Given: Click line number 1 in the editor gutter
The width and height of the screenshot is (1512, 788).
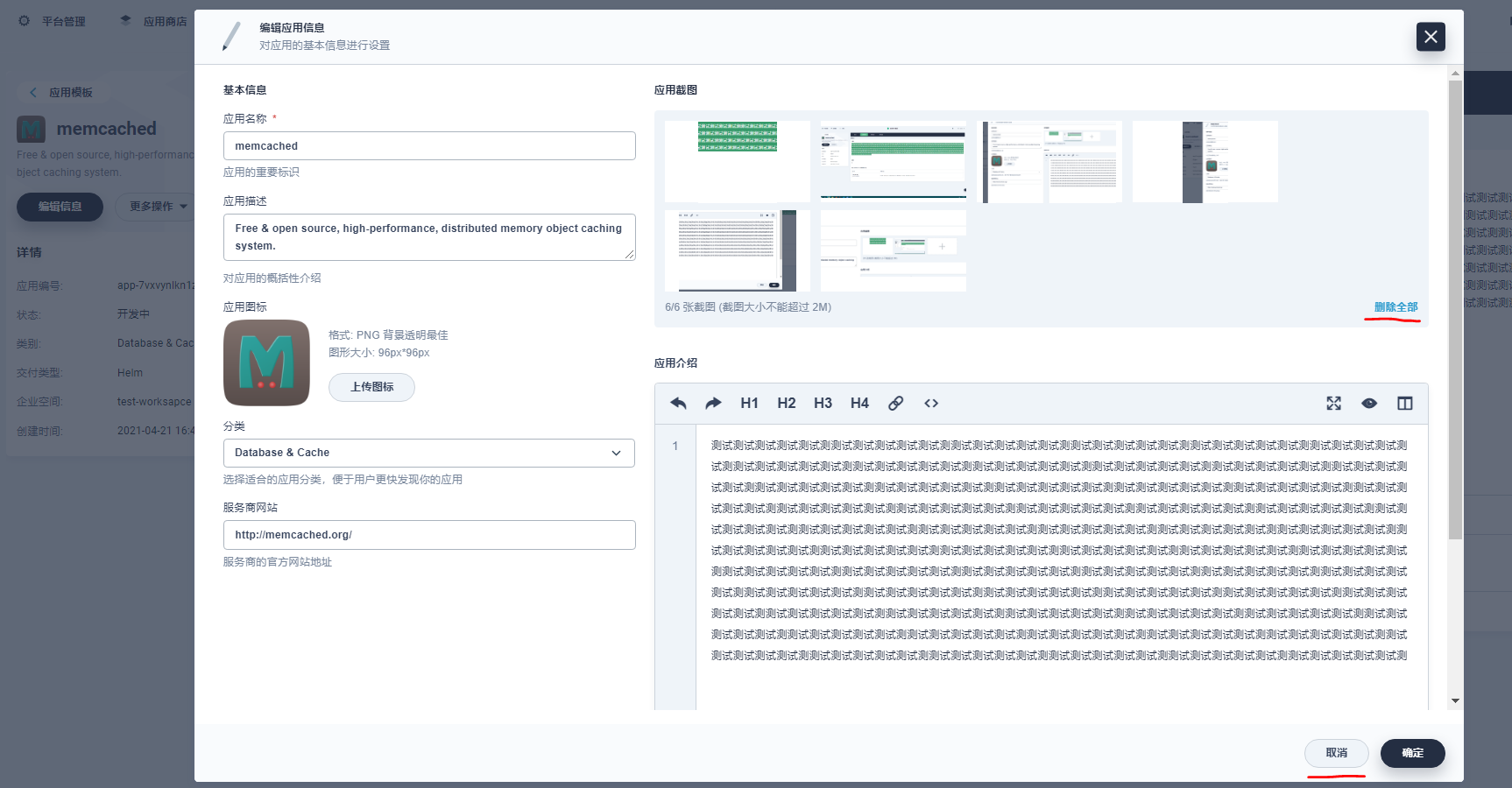Looking at the screenshot, I should coord(675,446).
